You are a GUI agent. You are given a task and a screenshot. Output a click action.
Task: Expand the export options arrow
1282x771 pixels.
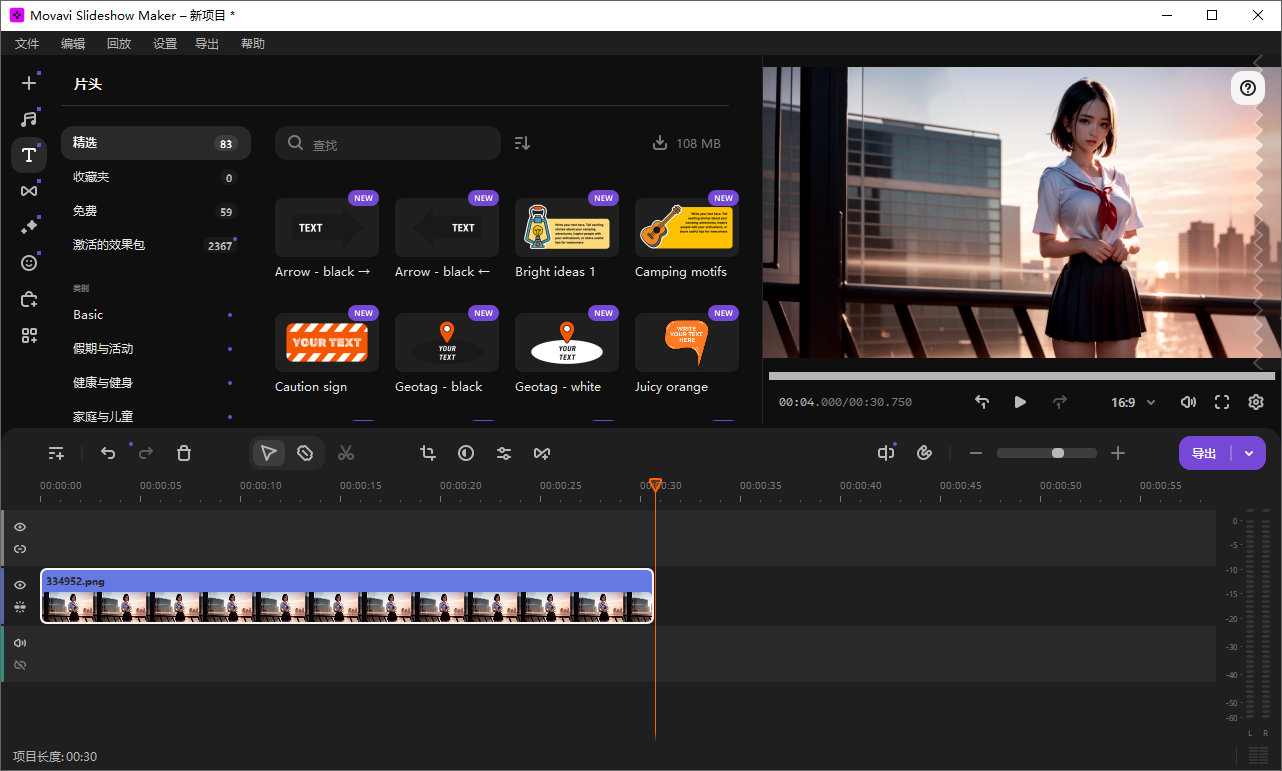coord(1249,453)
